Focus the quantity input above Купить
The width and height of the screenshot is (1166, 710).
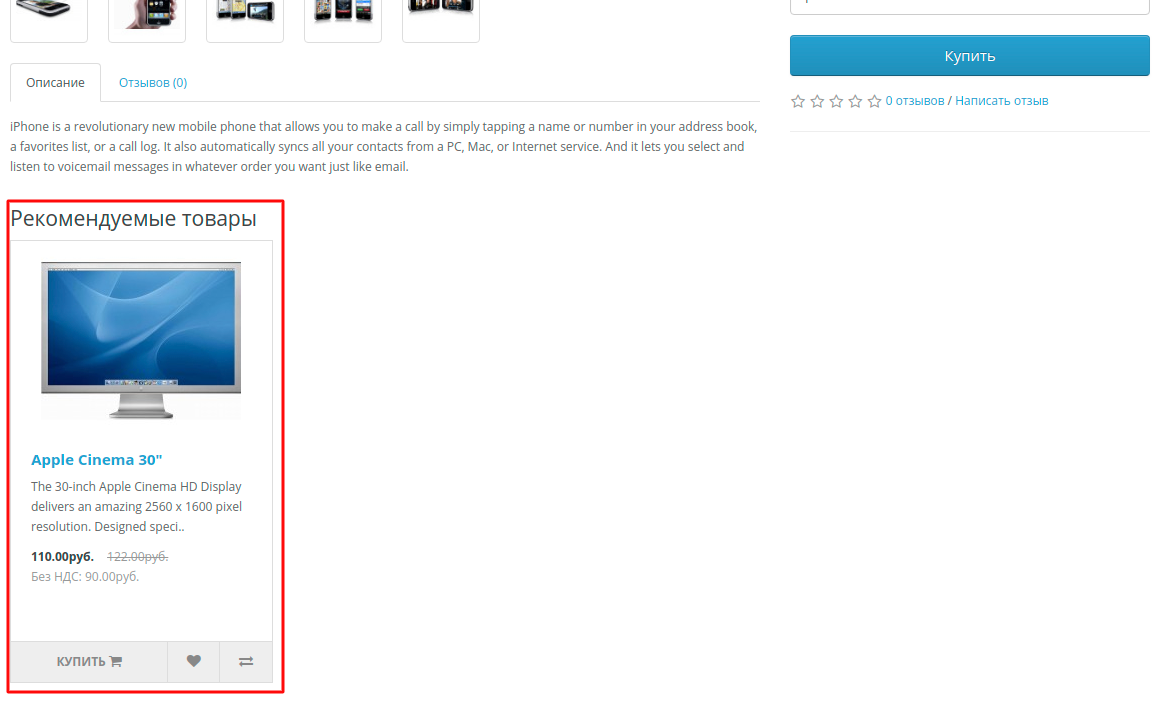tap(969, 5)
